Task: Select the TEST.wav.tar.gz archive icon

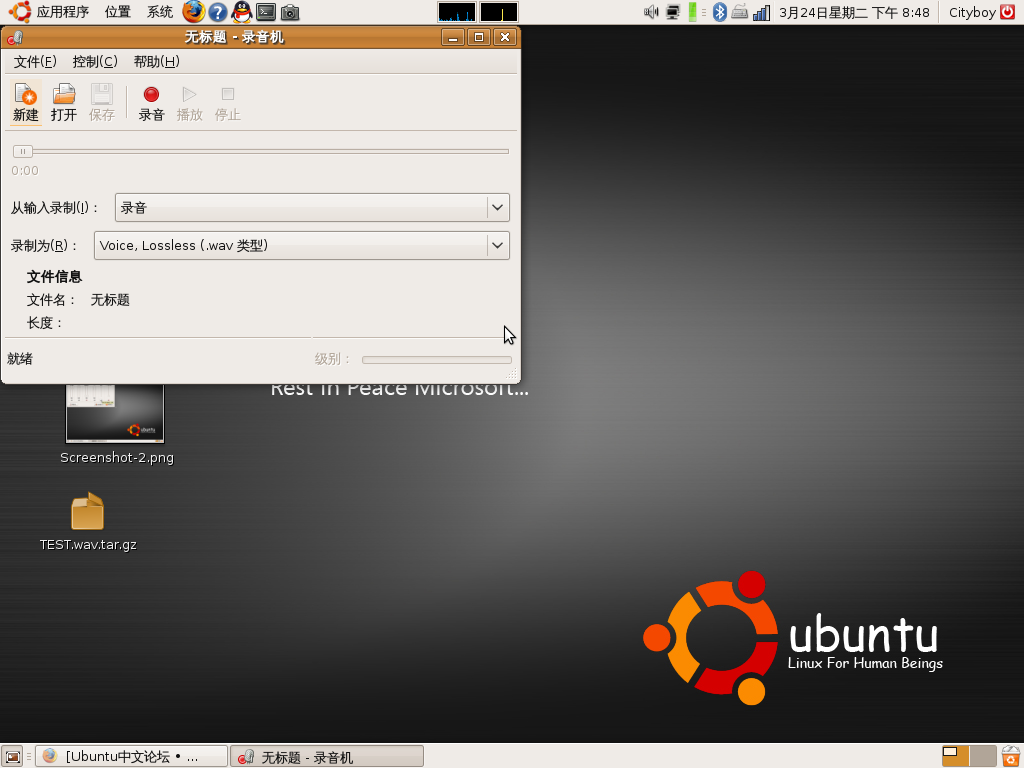Action: click(88, 511)
